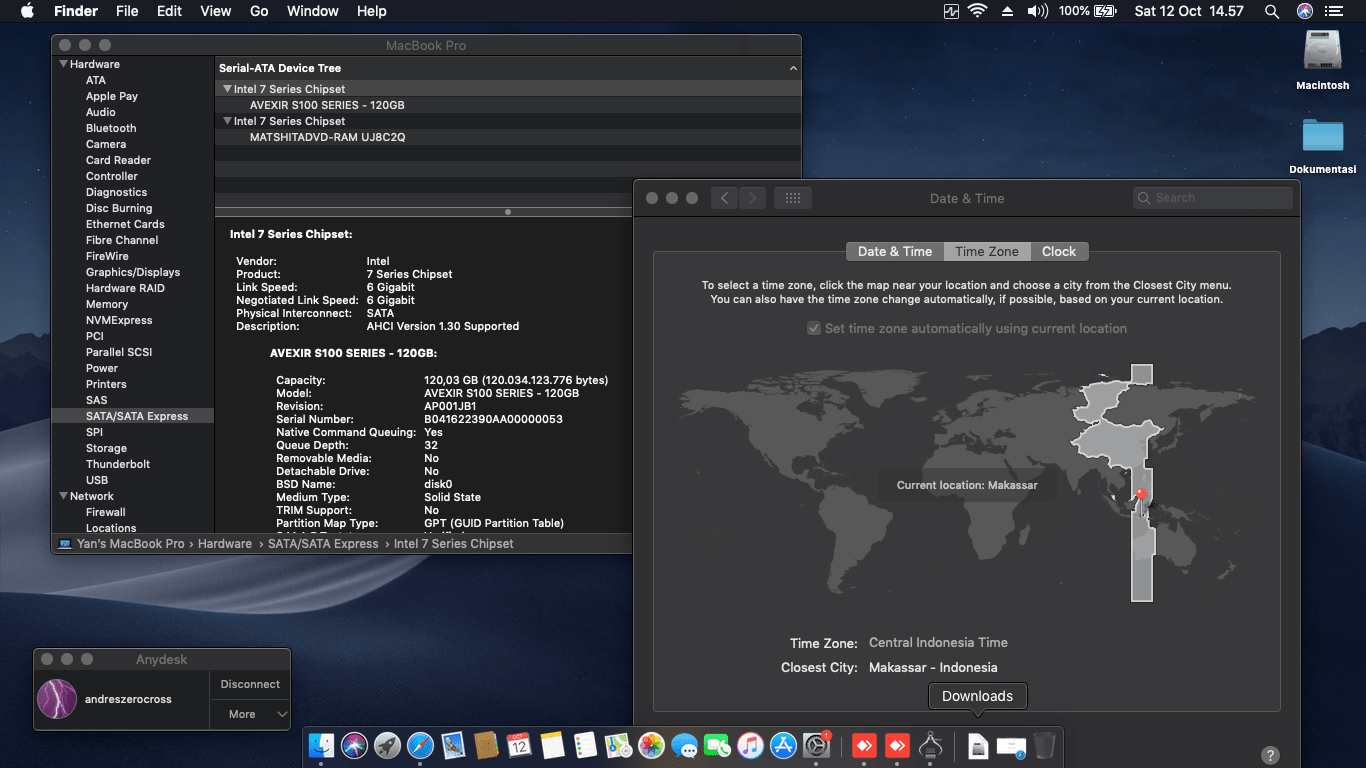The height and width of the screenshot is (768, 1366).
Task: Click the Wi-Fi status icon
Action: [x=977, y=11]
